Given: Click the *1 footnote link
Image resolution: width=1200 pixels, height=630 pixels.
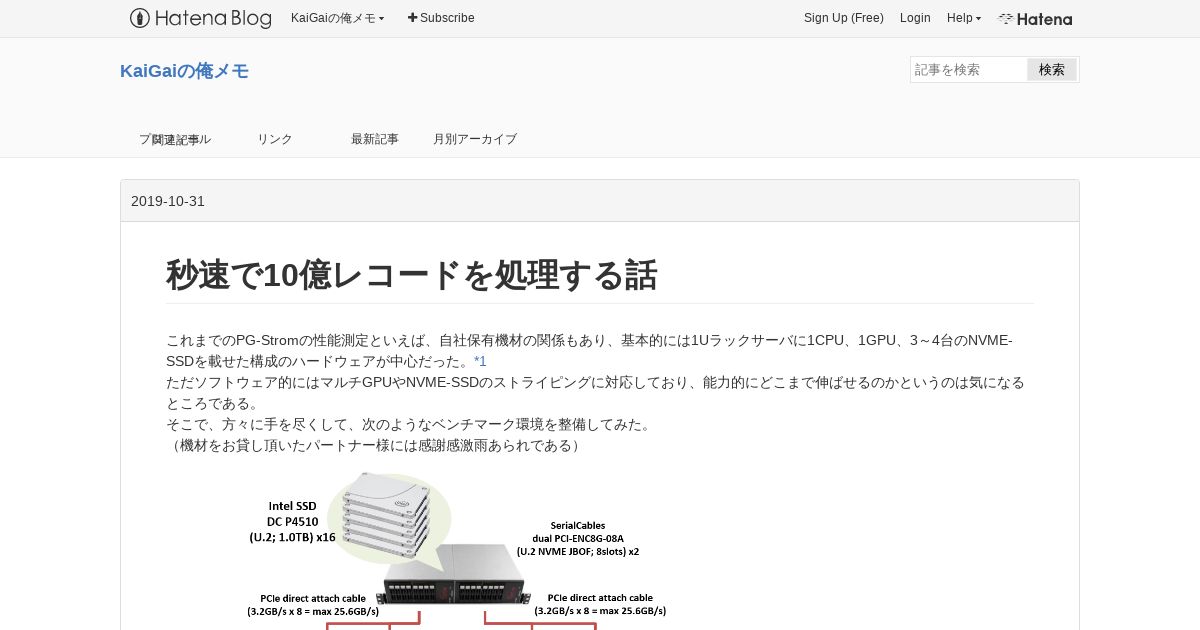Looking at the screenshot, I should pos(480,361).
